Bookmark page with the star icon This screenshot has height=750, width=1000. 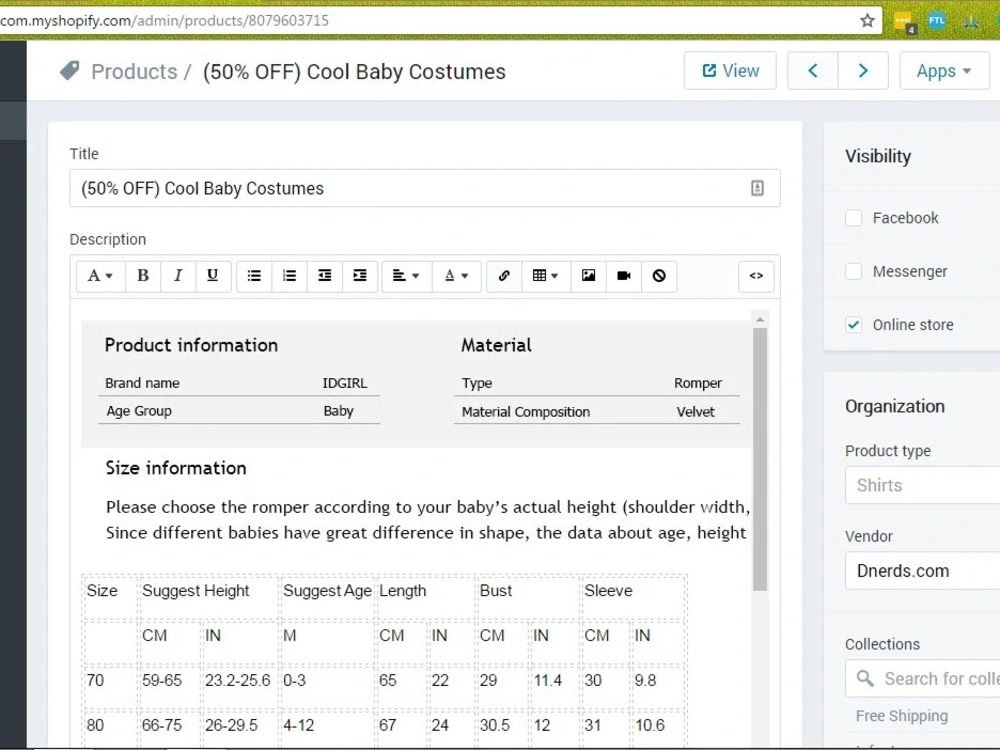(x=867, y=20)
